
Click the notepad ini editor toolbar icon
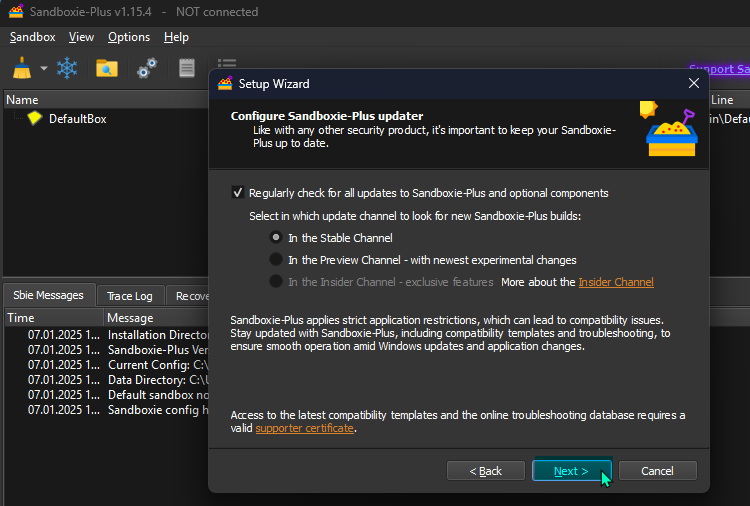point(187,68)
